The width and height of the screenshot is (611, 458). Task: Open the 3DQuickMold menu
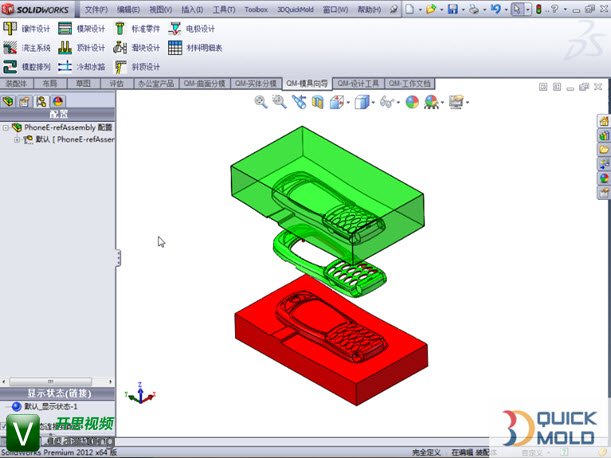coord(295,9)
